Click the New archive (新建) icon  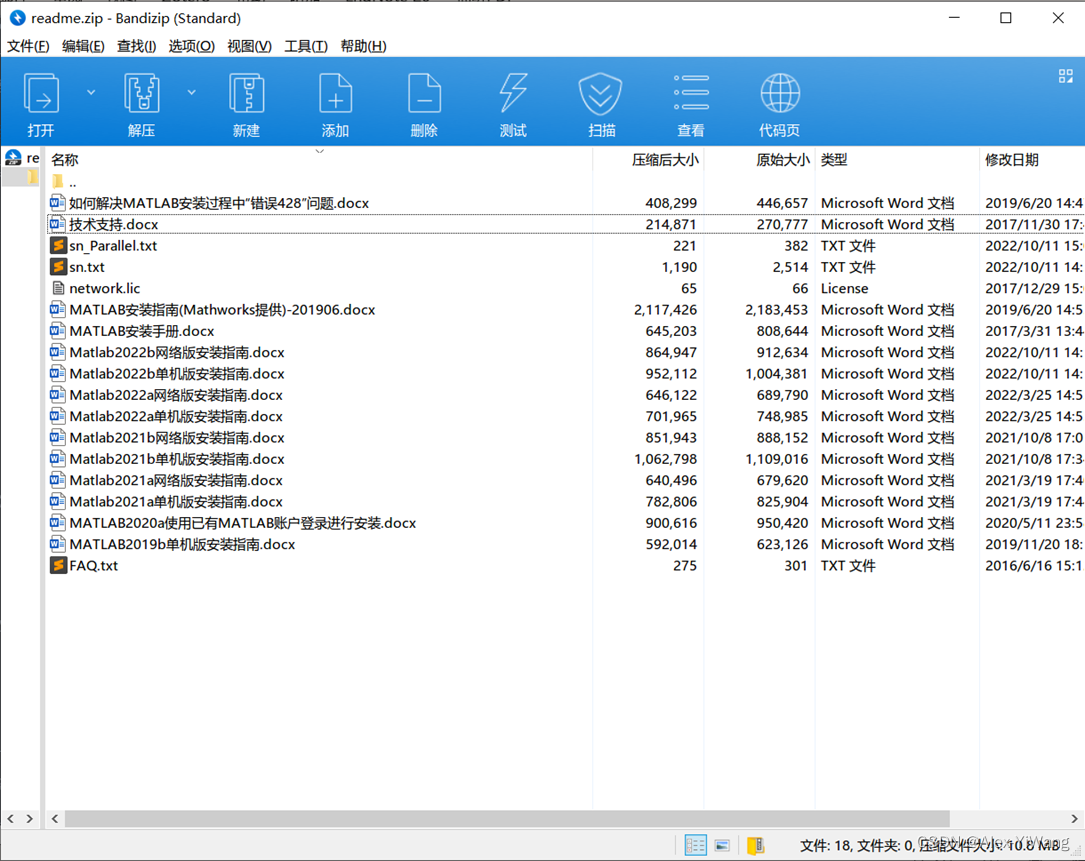pyautogui.click(x=246, y=93)
